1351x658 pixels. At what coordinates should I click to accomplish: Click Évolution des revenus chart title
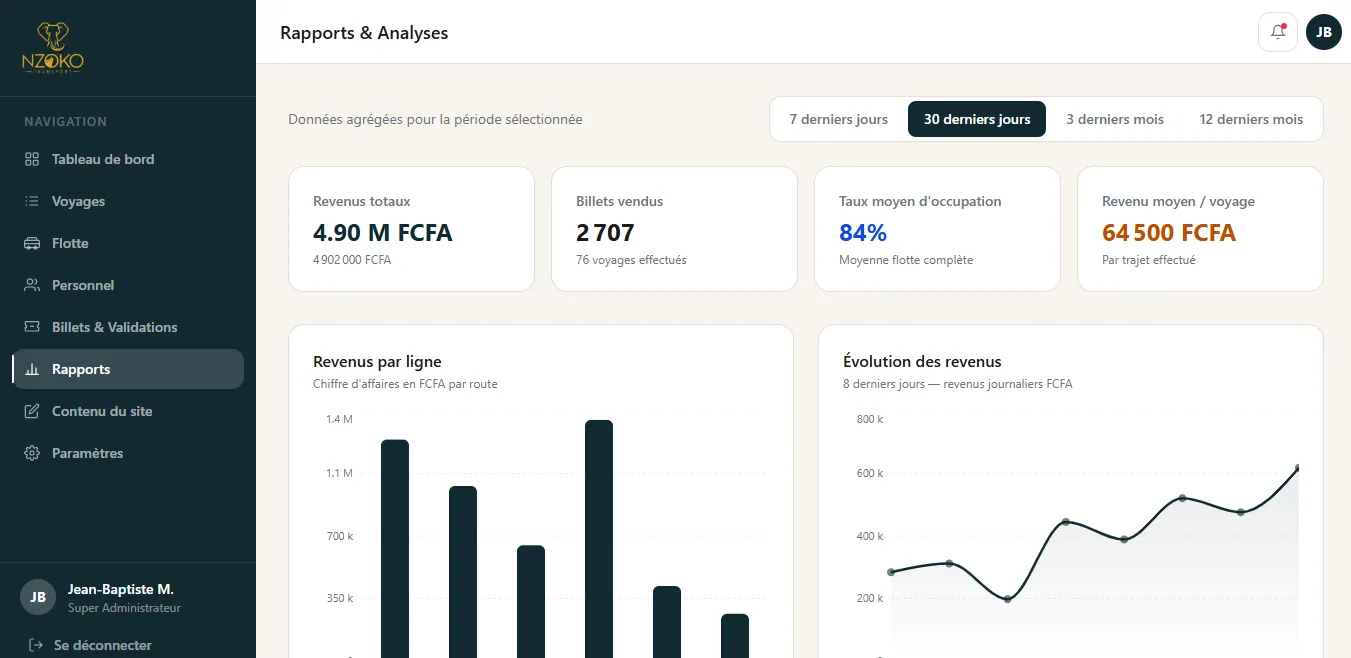pyautogui.click(x=922, y=362)
